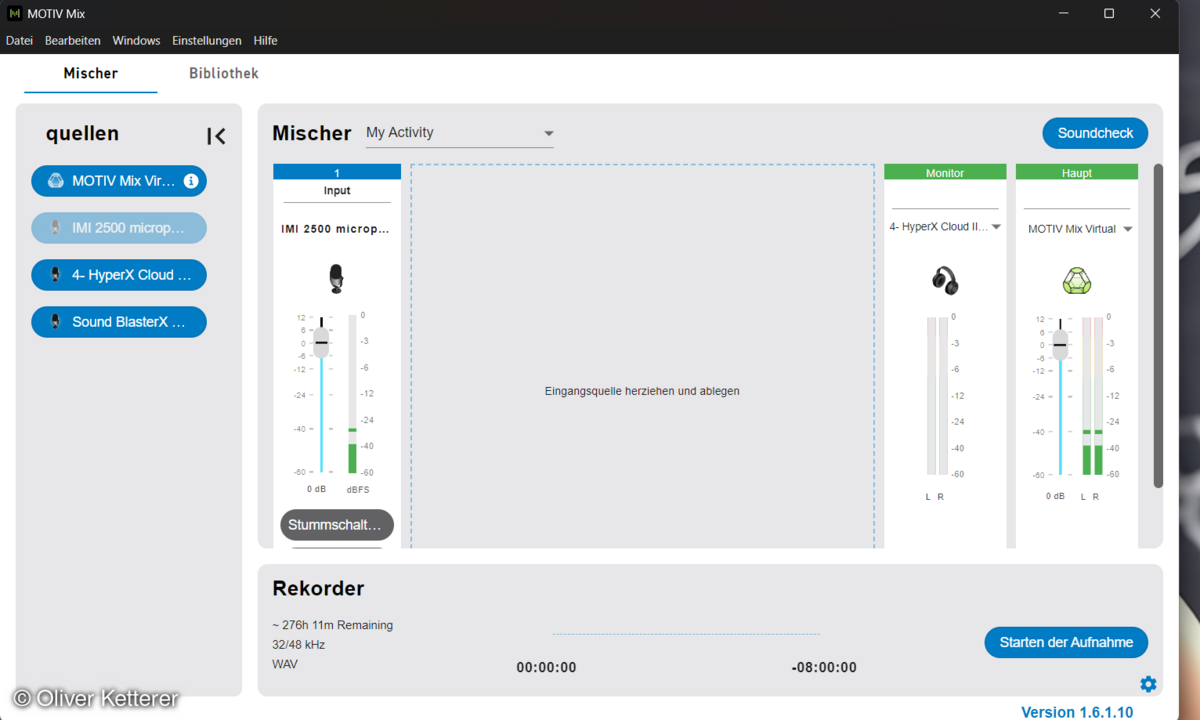Viewport: 1200px width, 720px height.
Task: Open the Datei menu
Action: coord(19,41)
